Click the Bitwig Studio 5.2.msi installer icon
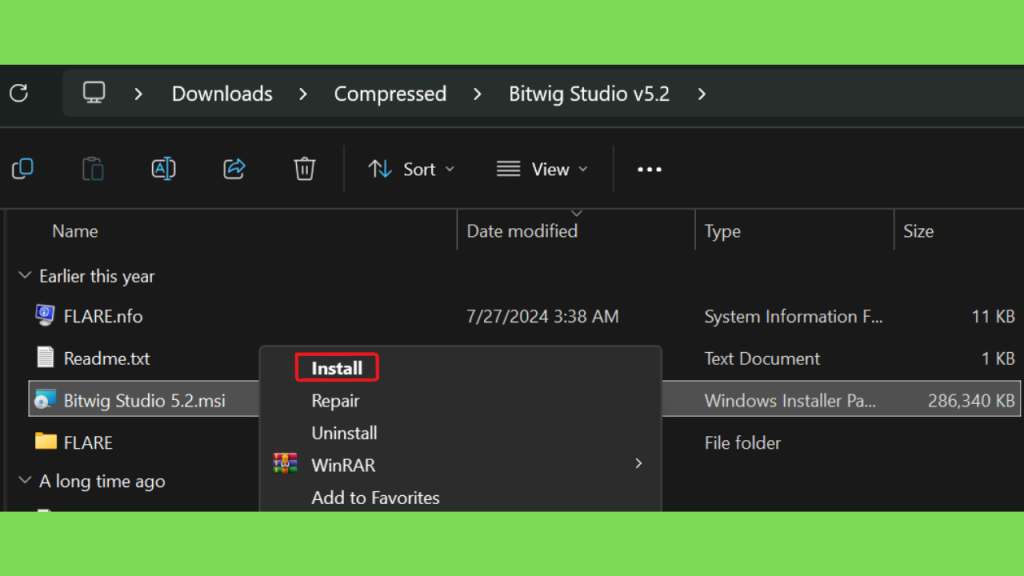This screenshot has width=1024, height=576. pos(45,399)
